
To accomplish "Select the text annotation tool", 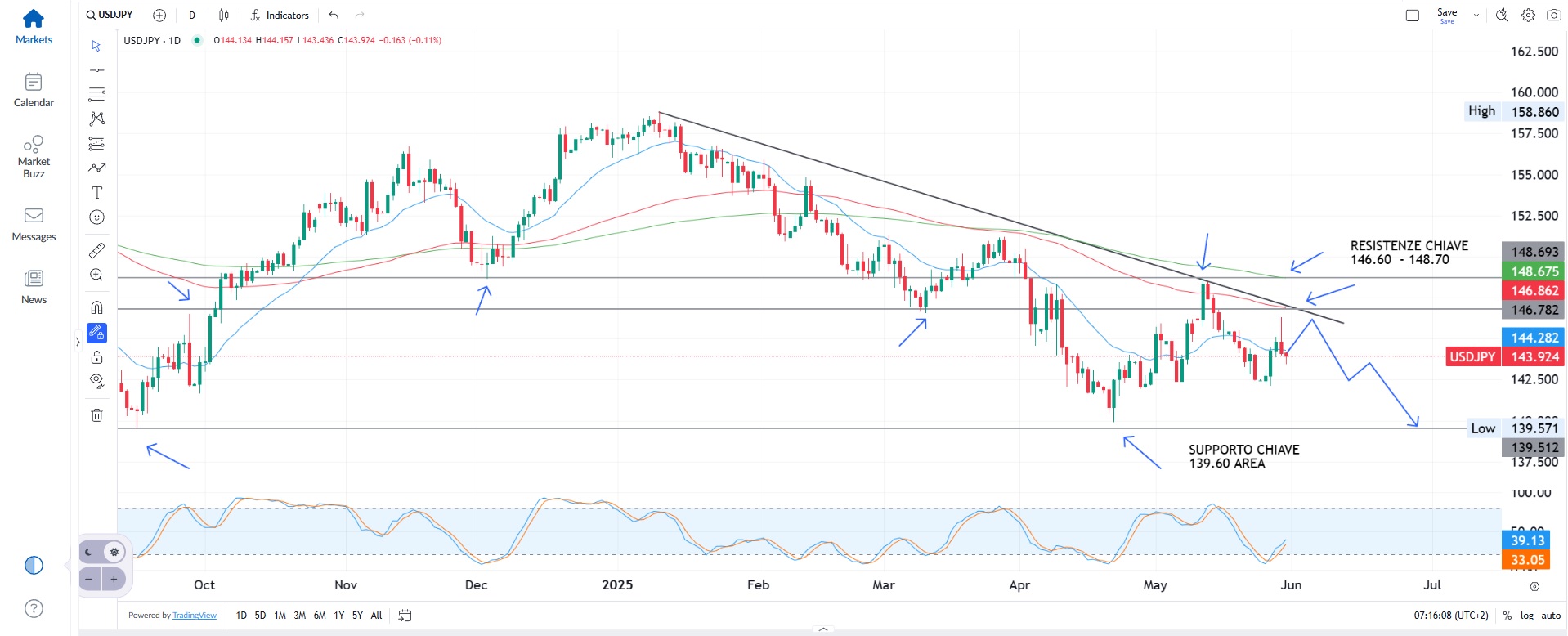I will (x=96, y=193).
